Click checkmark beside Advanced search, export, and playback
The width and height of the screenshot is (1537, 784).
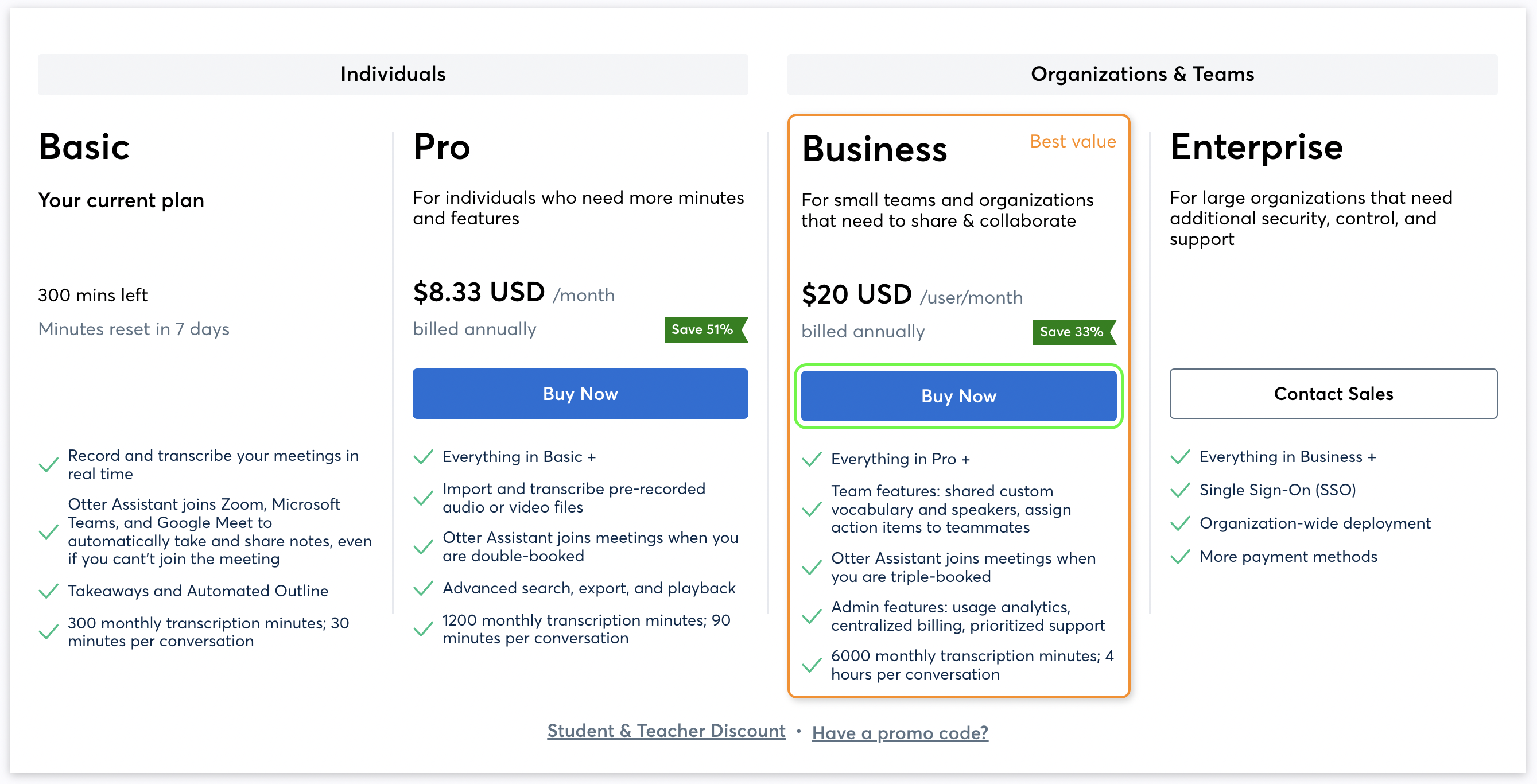(423, 589)
